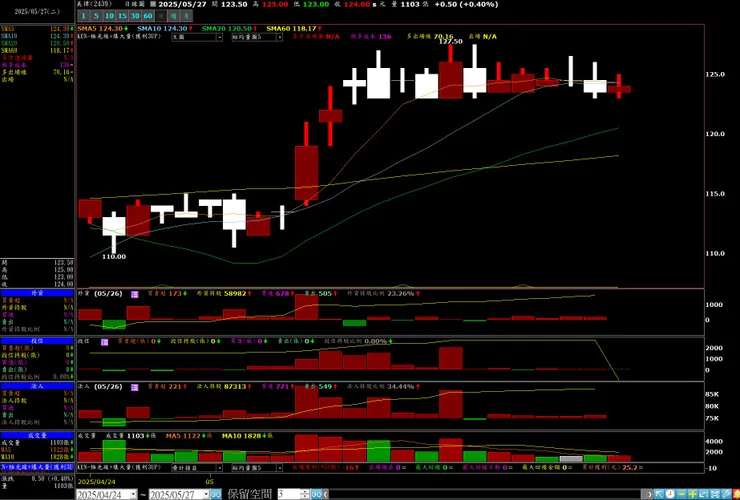Click the alert bell icon
This screenshot has width=740, height=500.
(735, 494)
